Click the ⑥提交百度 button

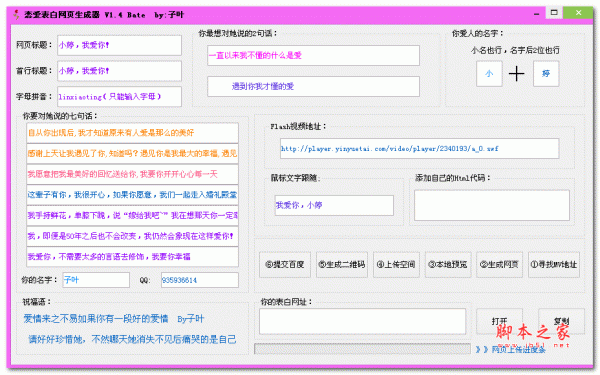click(285, 264)
